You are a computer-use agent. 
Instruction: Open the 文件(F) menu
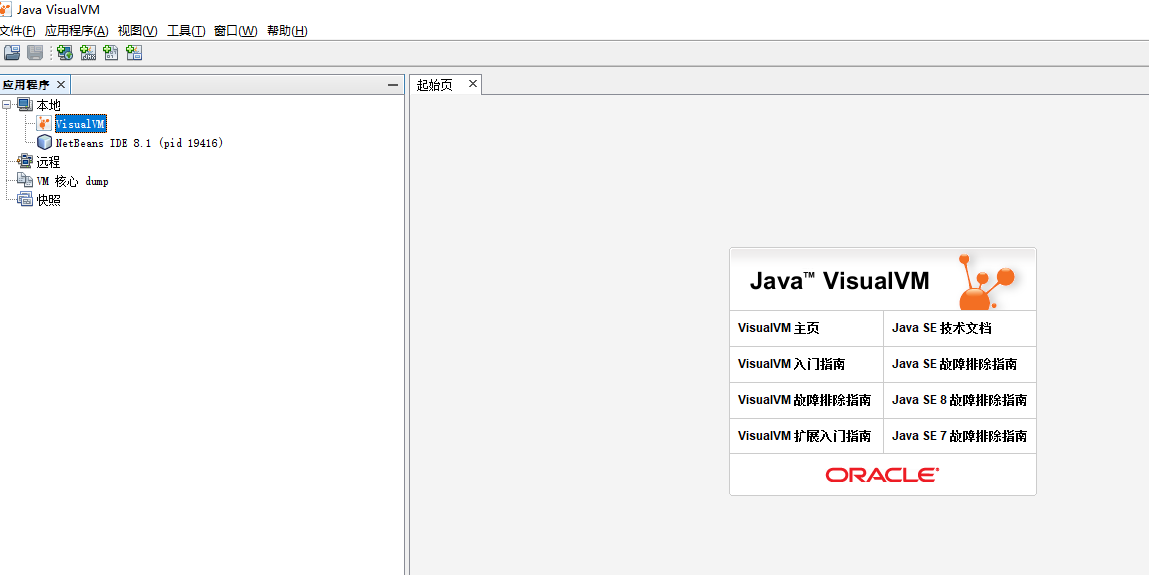point(17,31)
